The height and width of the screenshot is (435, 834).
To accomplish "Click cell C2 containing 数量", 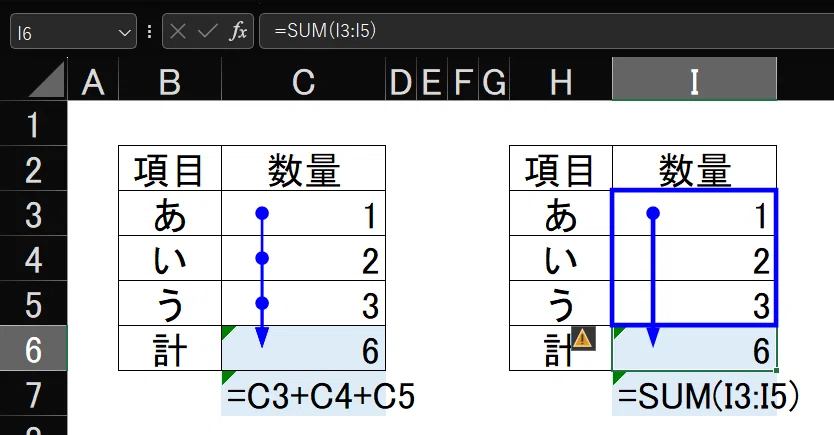I will coord(303,169).
